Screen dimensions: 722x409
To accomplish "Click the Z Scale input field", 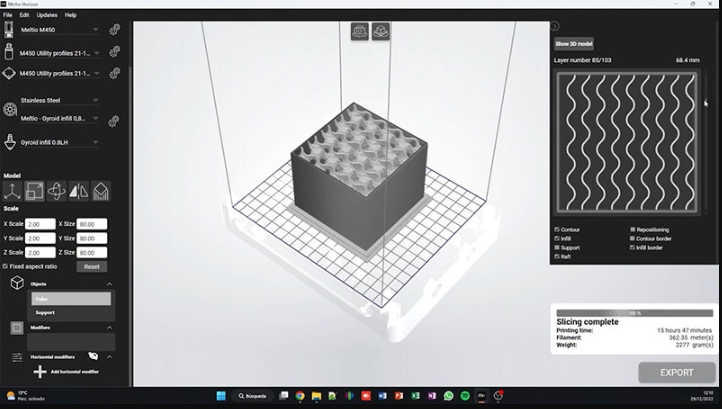I will (x=40, y=252).
